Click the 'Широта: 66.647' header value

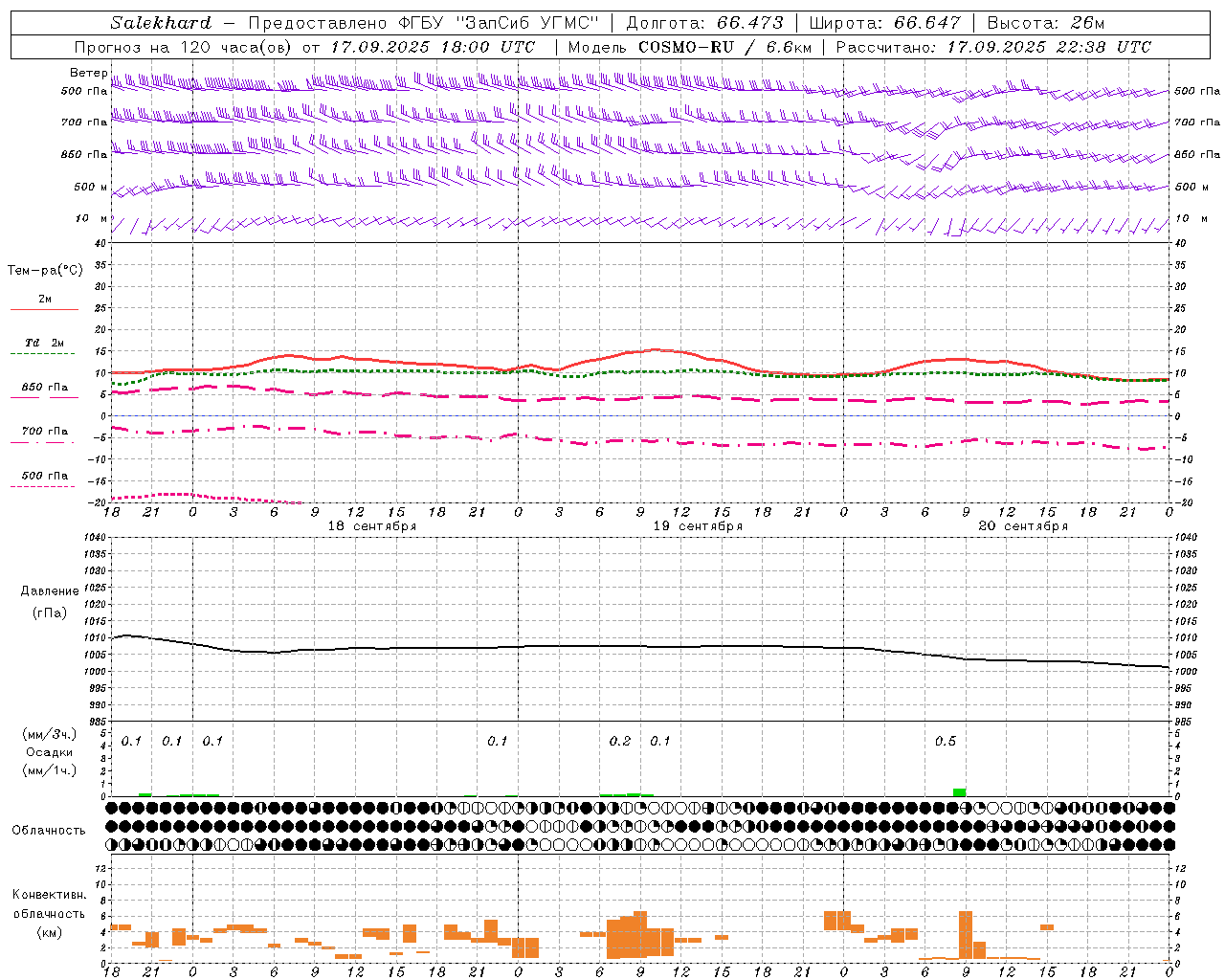coord(884,23)
